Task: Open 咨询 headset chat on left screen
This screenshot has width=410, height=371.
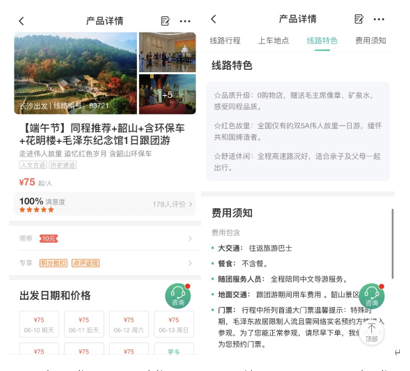Action: pos(178,296)
